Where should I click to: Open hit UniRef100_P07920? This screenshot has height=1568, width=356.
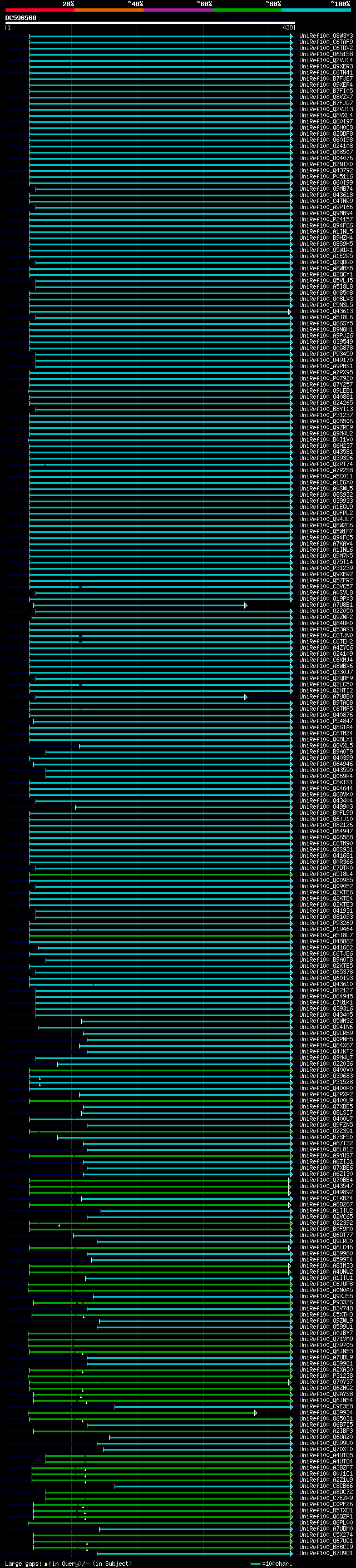326,378
